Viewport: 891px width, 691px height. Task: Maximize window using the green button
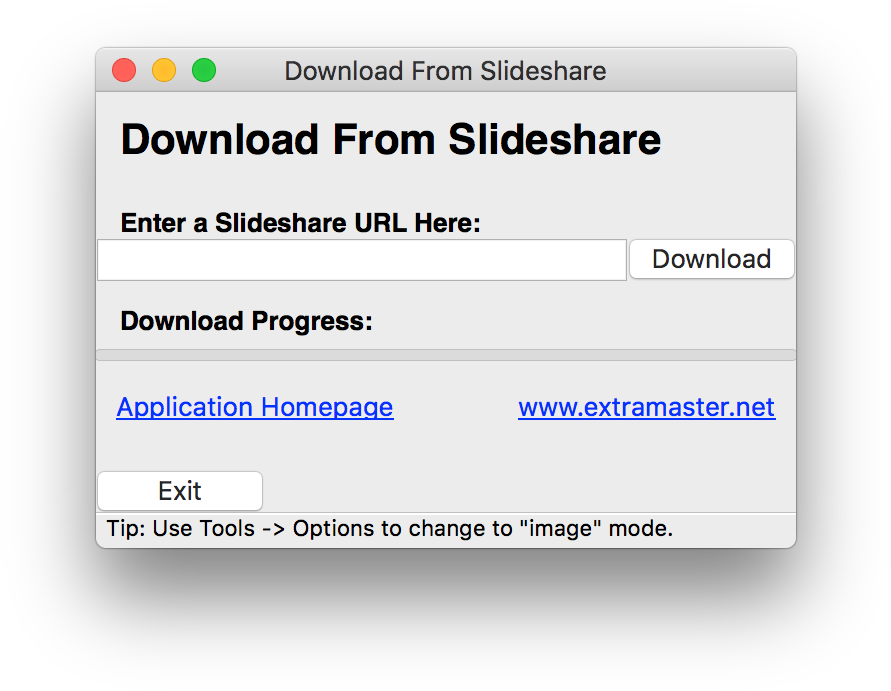coord(203,70)
